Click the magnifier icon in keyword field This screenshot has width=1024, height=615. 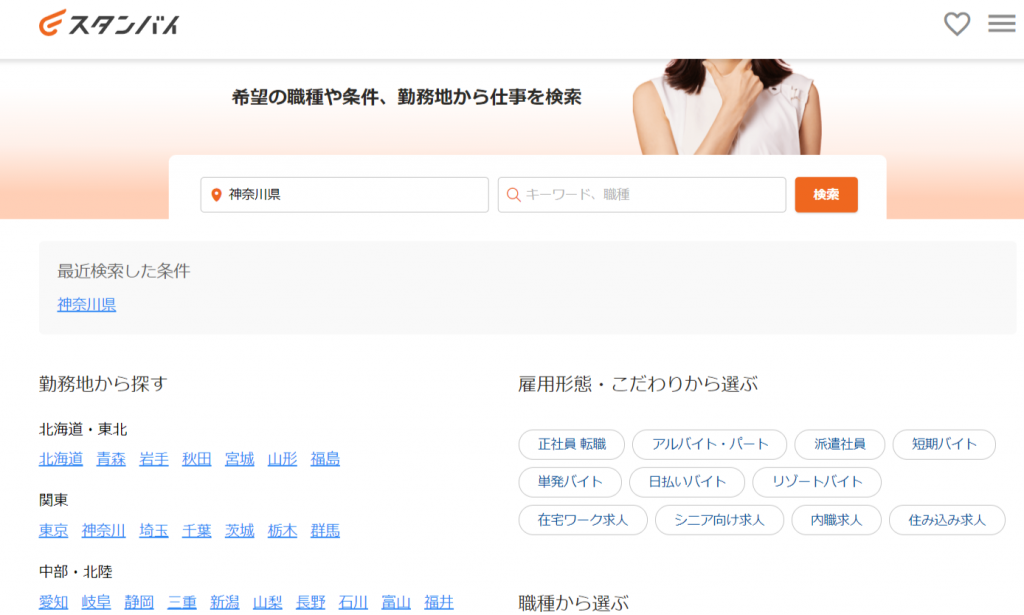[x=513, y=195]
